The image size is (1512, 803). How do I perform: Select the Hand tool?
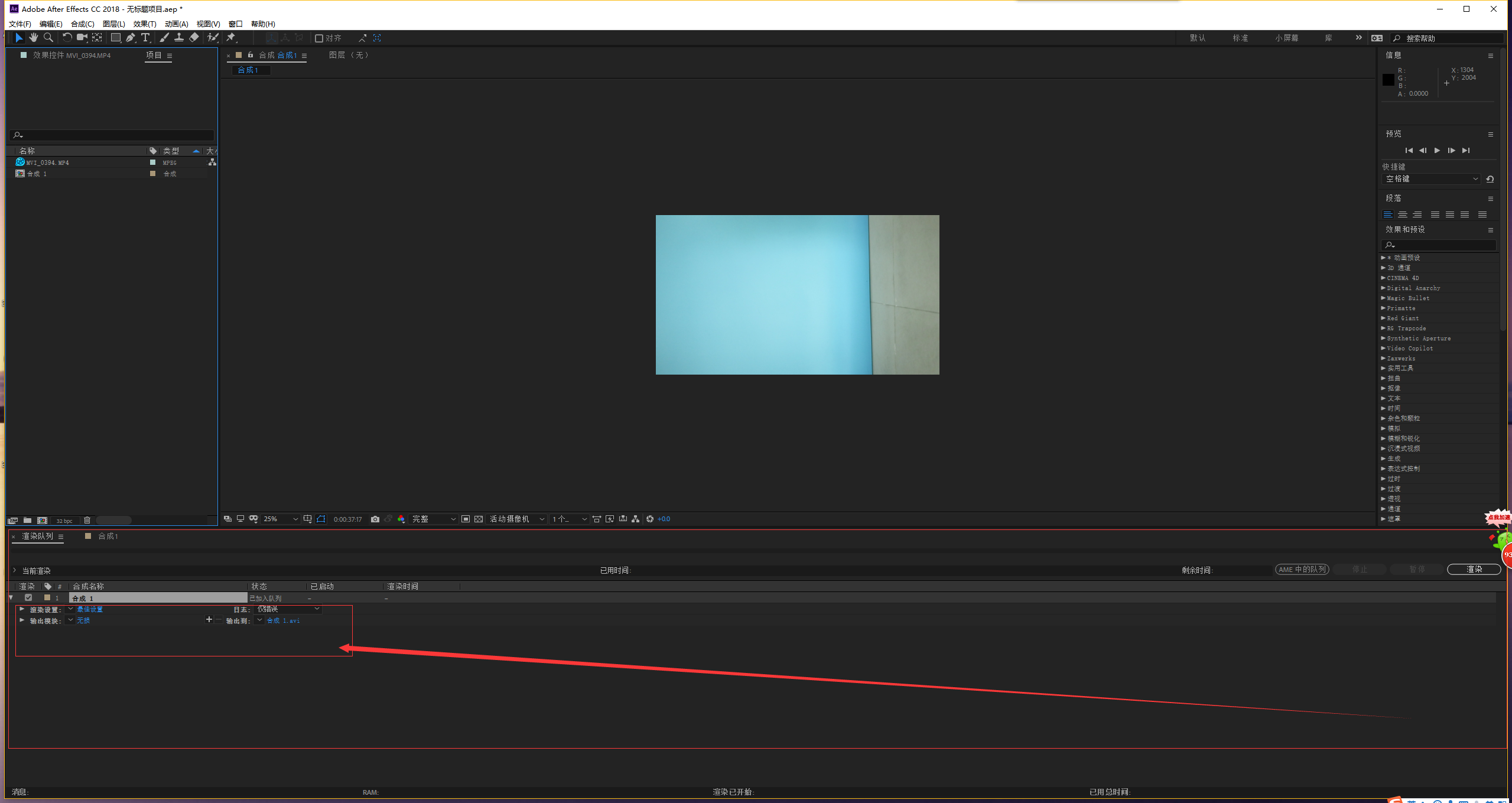(x=34, y=38)
